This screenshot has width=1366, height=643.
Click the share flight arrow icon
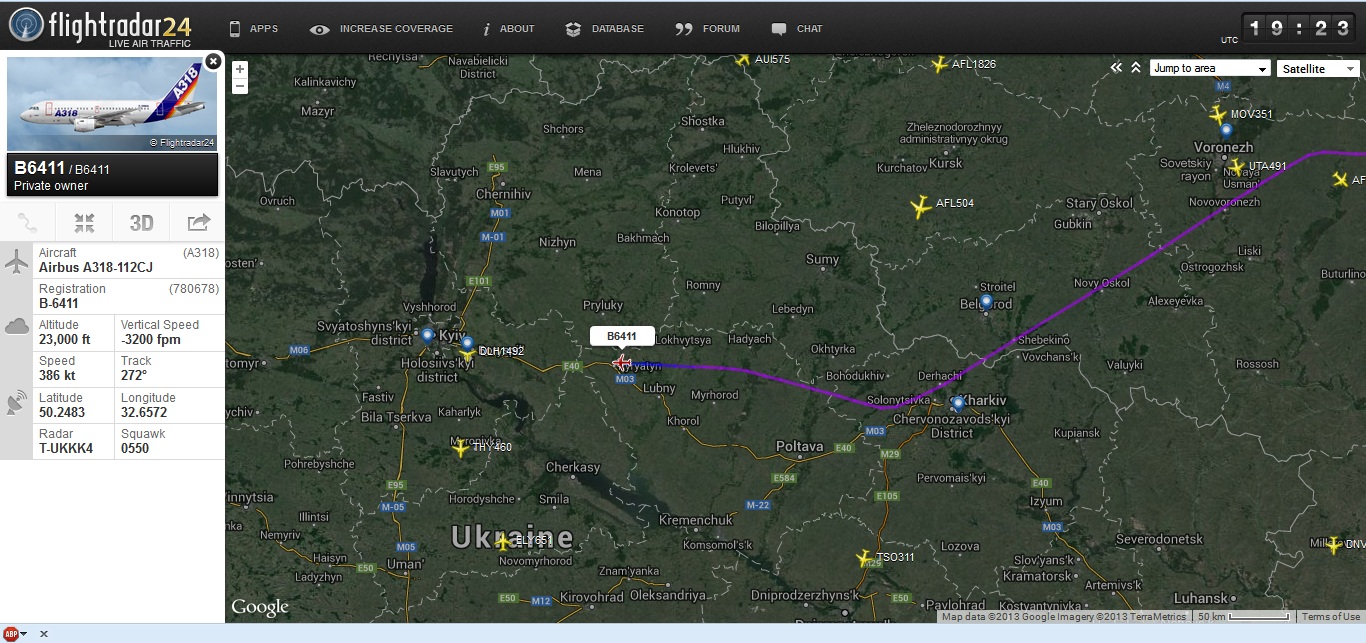tap(198, 222)
